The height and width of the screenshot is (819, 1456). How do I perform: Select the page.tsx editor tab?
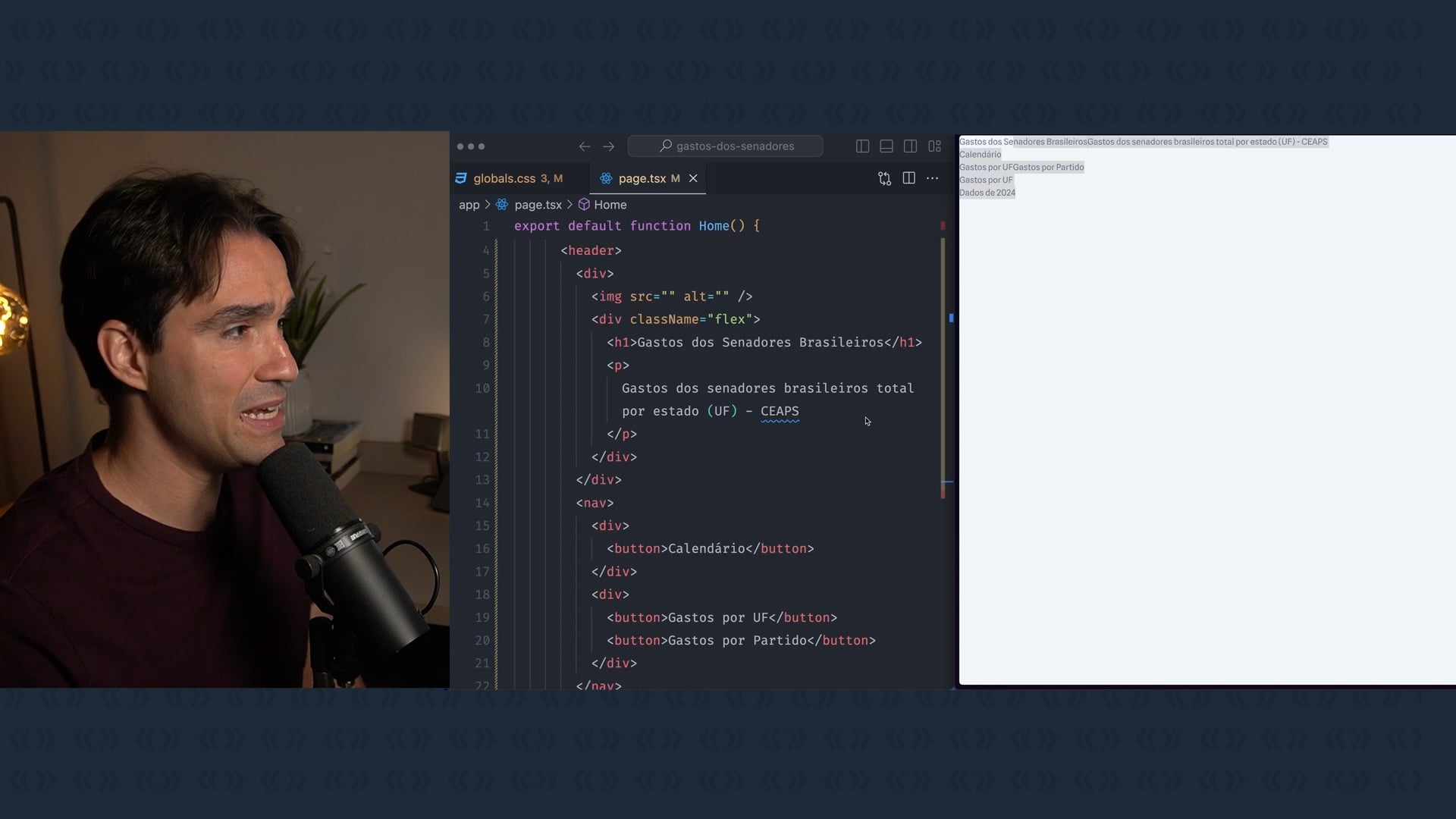click(642, 178)
